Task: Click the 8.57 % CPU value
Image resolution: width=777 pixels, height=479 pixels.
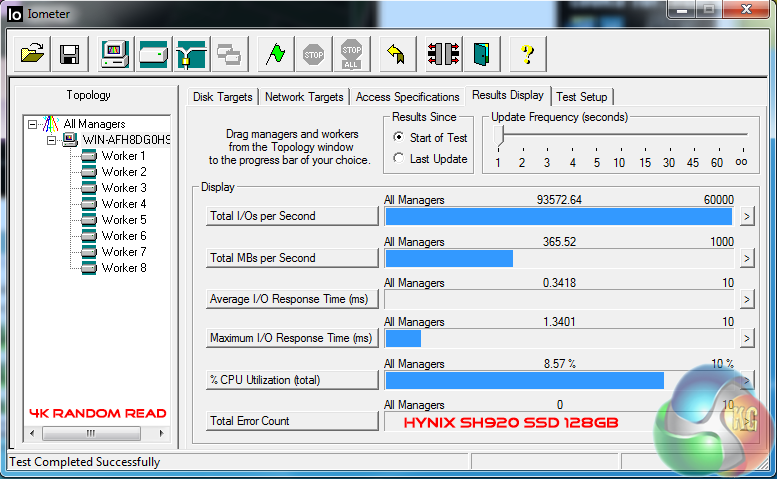Action: (x=559, y=364)
